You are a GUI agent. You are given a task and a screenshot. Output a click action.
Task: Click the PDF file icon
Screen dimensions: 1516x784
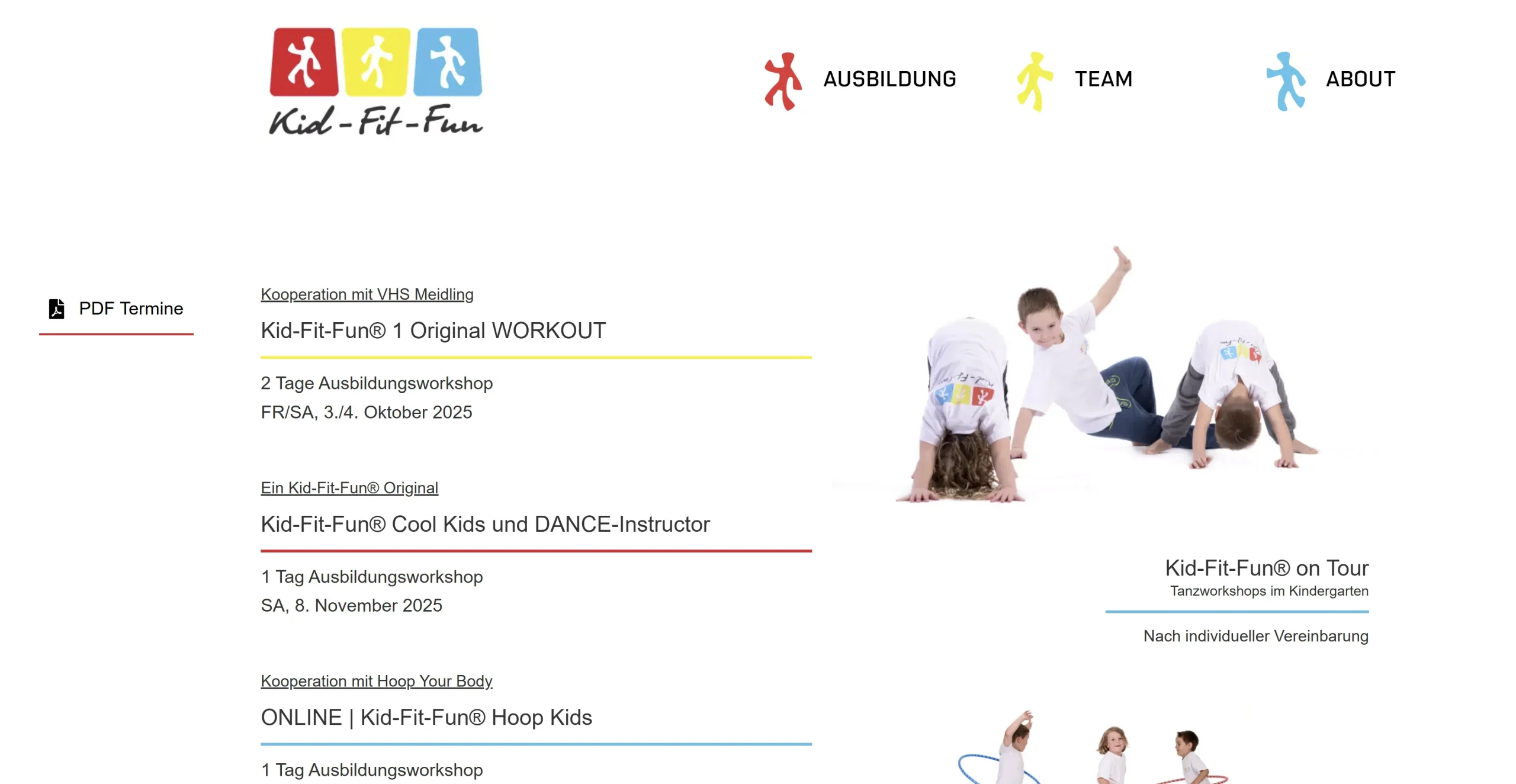coord(57,309)
